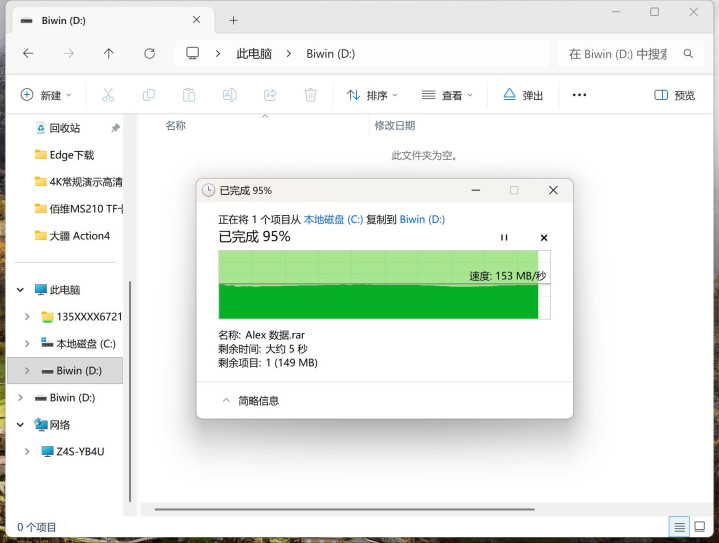Viewport: 719px width, 543px height.
Task: Click the horizontal scrollbar at bottom
Action: pos(344,509)
